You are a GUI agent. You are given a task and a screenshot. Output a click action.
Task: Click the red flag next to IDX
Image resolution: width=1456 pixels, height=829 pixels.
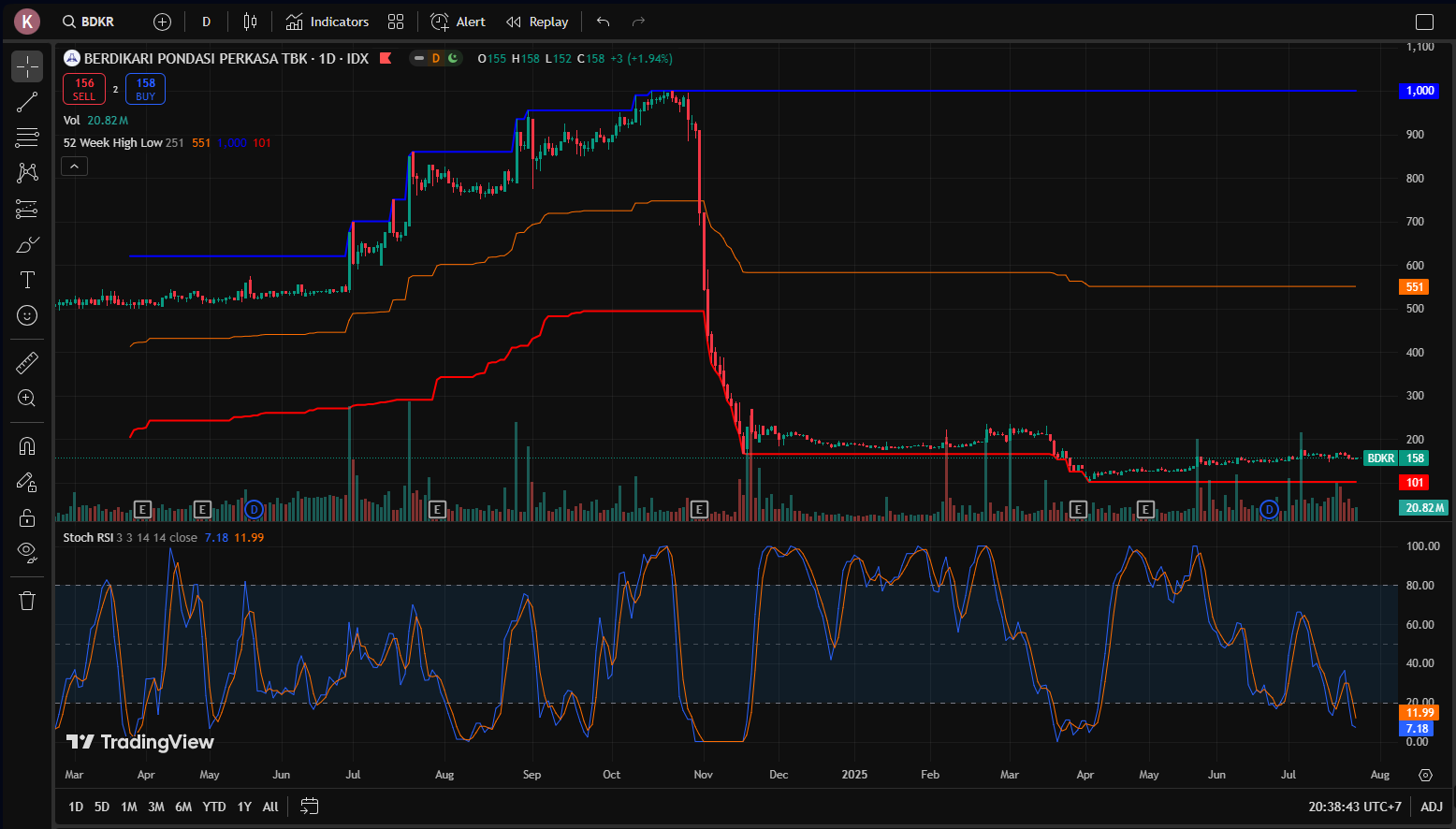click(386, 58)
